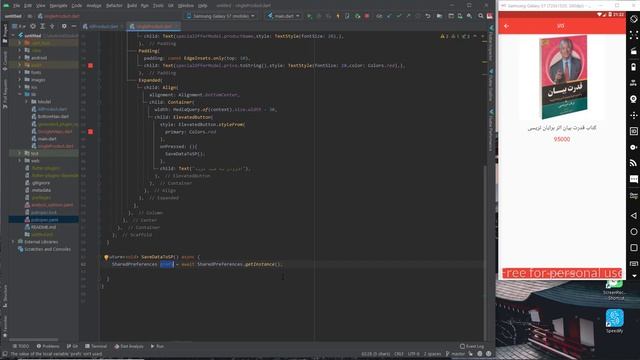Open the File menu
This screenshot has height=360, width=640.
[x=16, y=6]
